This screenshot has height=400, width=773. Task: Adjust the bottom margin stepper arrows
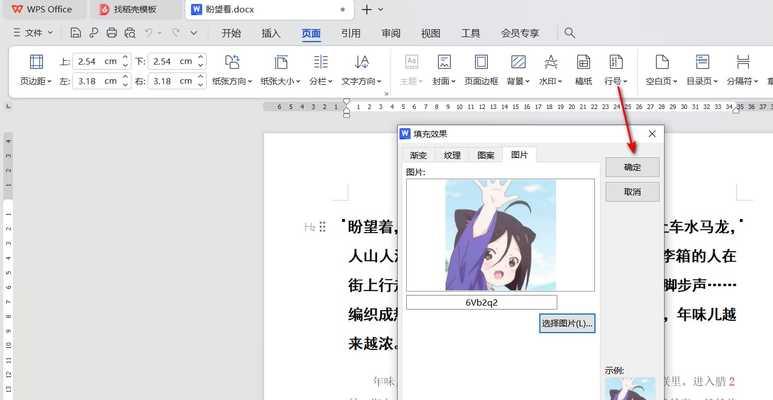[x=200, y=62]
